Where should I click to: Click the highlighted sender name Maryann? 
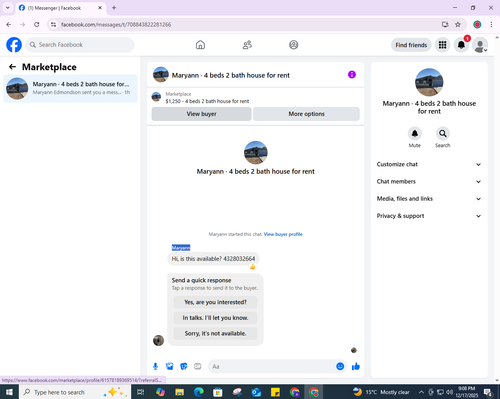[x=181, y=248]
